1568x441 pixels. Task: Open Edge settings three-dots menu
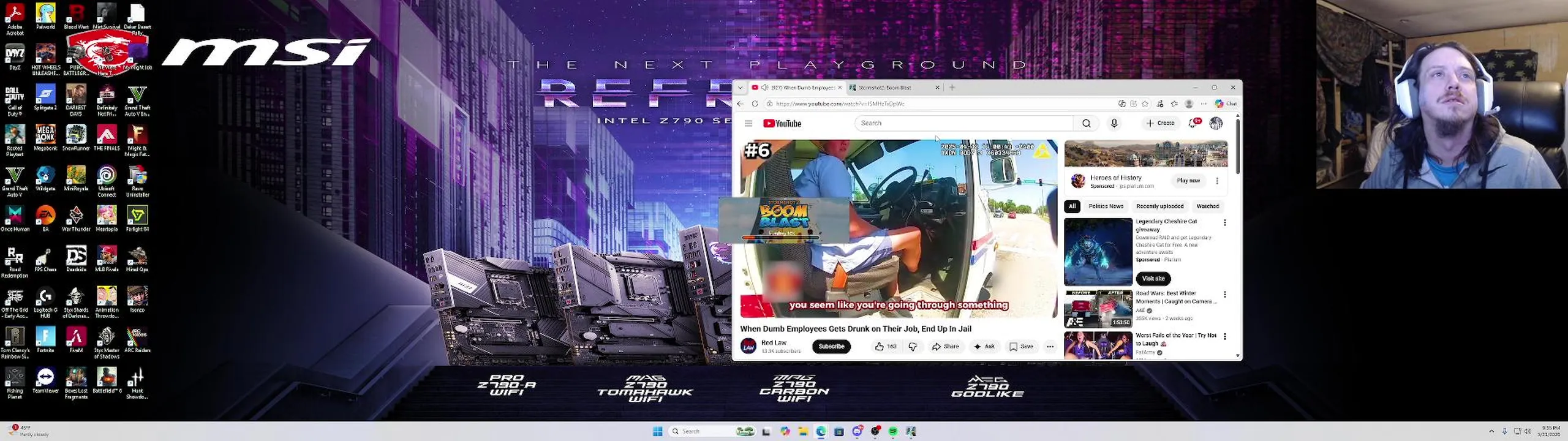(x=1203, y=104)
